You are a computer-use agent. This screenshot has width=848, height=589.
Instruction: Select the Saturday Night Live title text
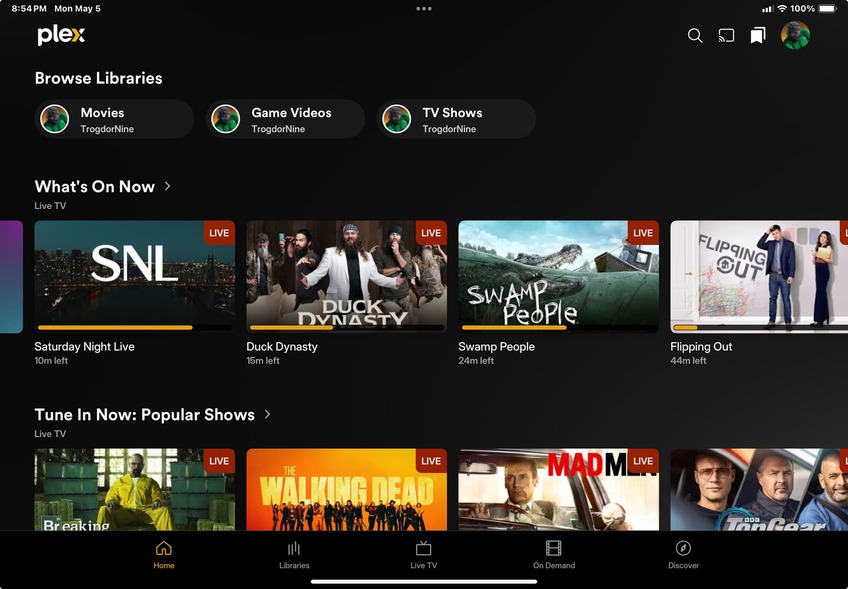(x=84, y=347)
